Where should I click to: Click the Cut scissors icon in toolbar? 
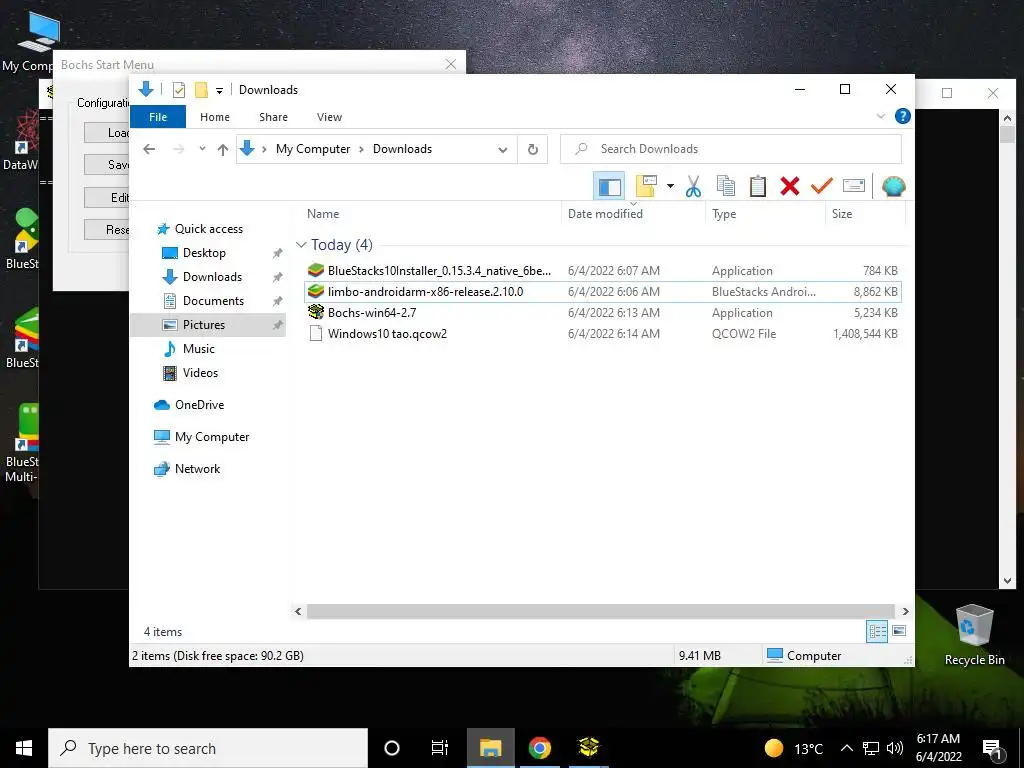coord(693,186)
